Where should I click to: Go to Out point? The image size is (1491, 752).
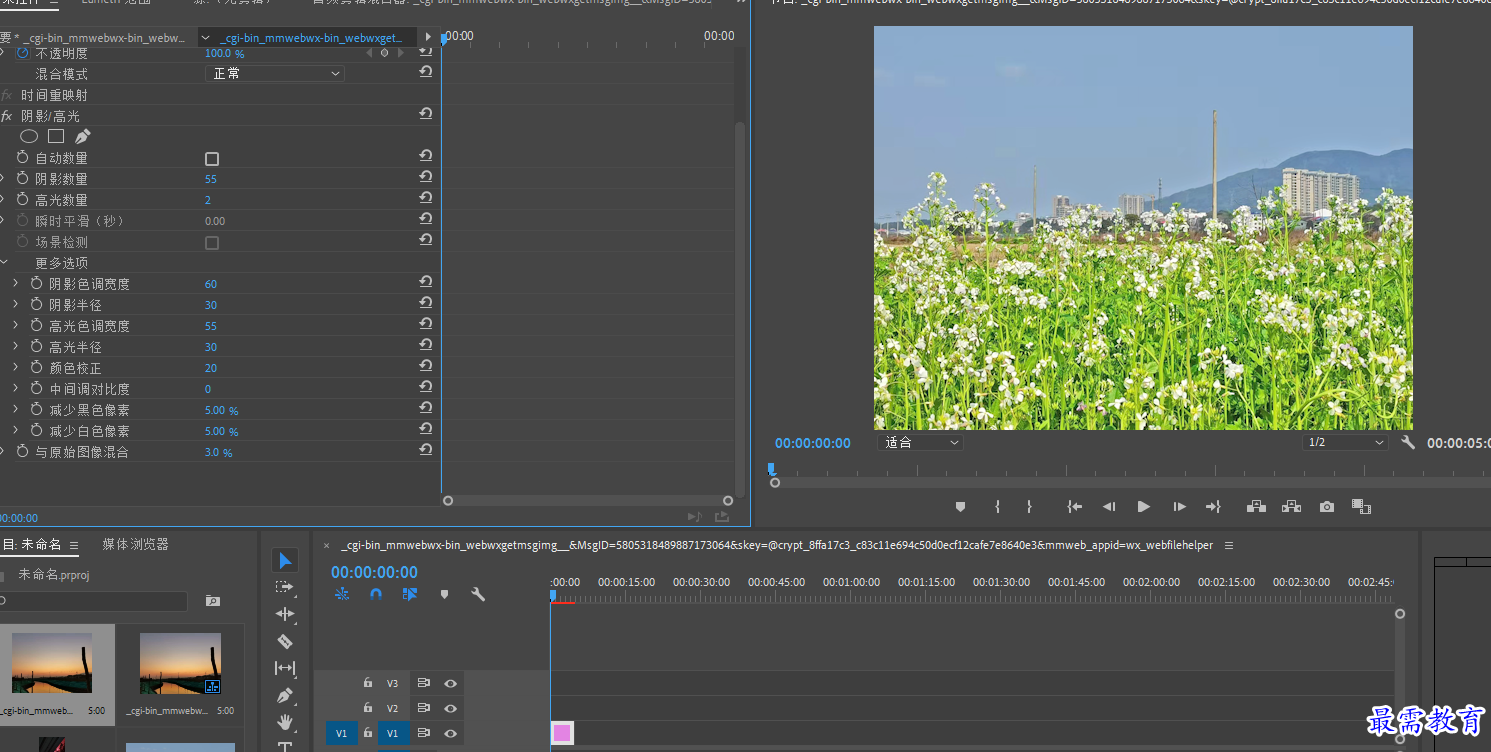coord(1213,507)
